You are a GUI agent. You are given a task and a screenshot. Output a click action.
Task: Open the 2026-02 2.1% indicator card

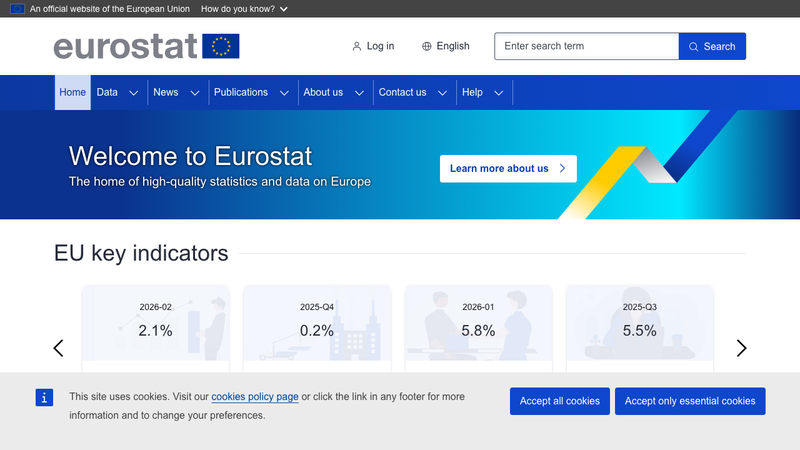pyautogui.click(x=156, y=328)
